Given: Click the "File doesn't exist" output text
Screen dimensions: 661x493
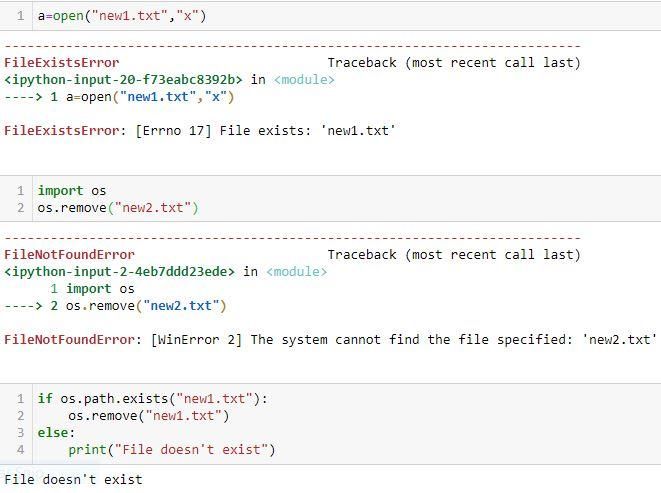Looking at the screenshot, I should point(73,480).
